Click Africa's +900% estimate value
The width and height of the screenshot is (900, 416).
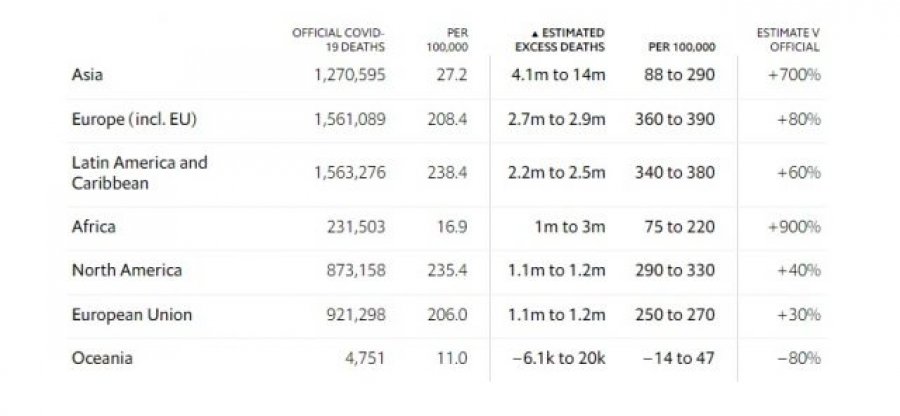794,227
